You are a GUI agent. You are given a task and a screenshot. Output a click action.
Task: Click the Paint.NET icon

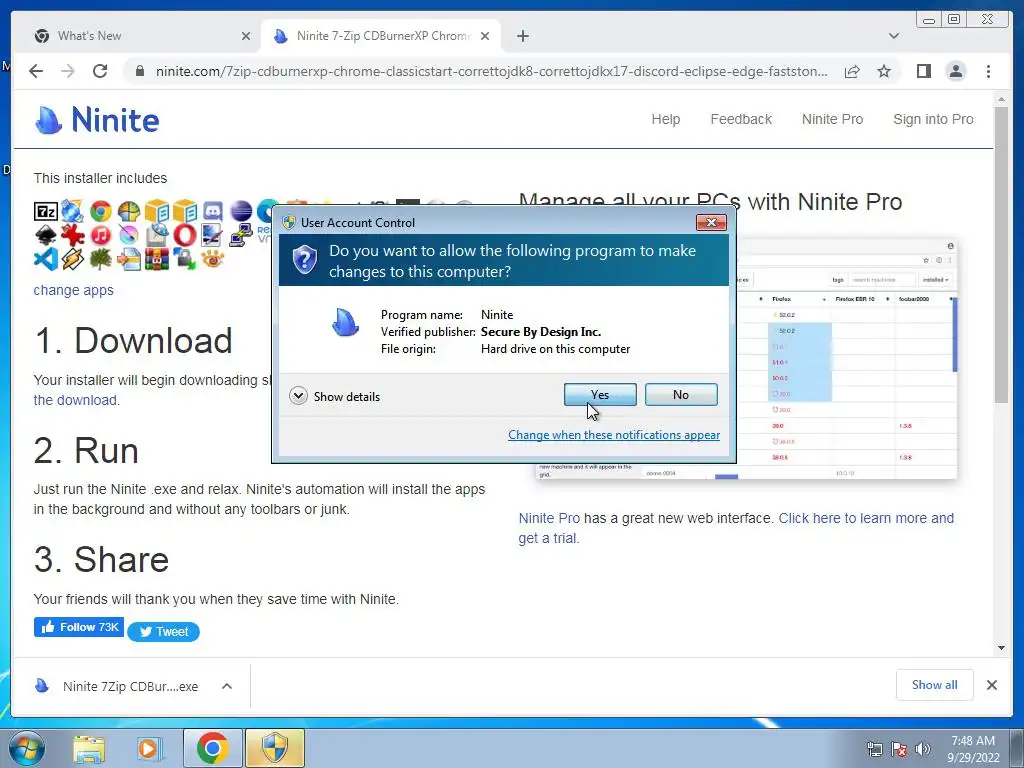pos(212,235)
